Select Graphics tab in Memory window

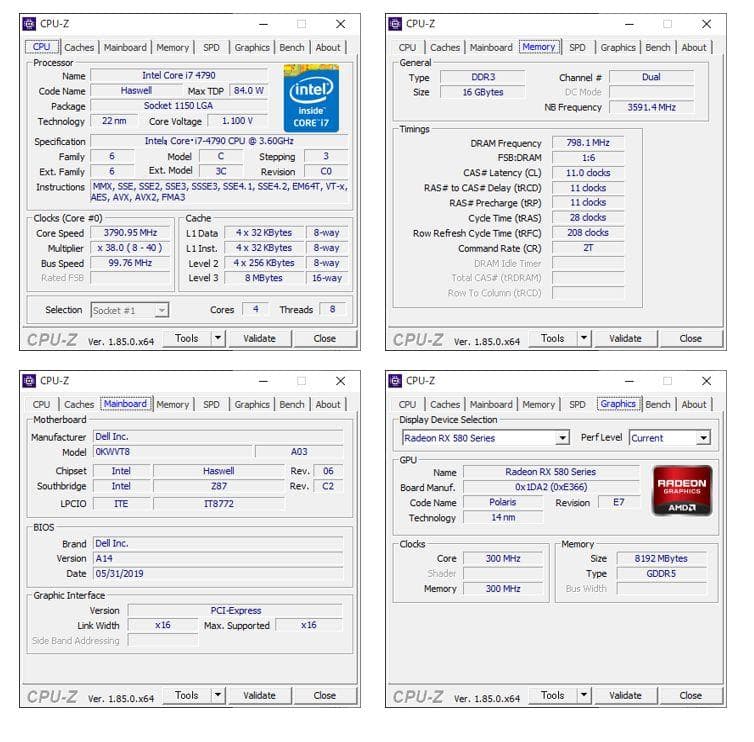coord(618,48)
